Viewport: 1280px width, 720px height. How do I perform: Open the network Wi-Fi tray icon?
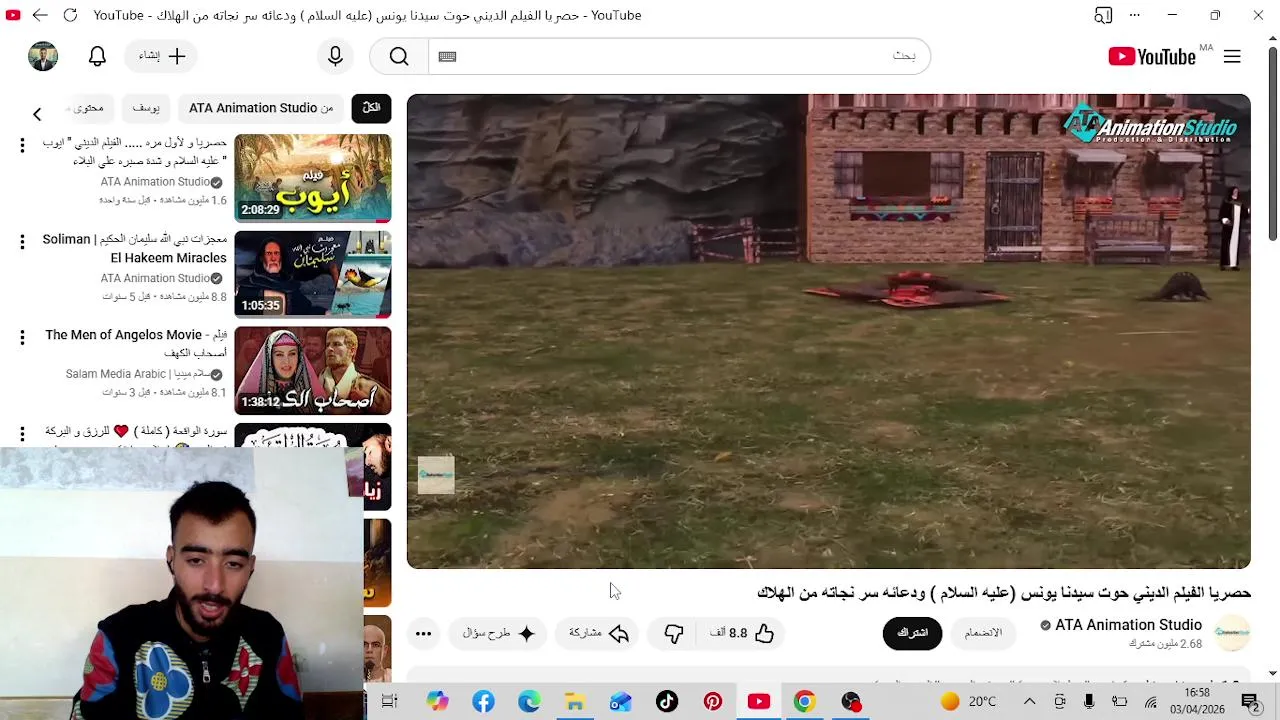click(1151, 702)
